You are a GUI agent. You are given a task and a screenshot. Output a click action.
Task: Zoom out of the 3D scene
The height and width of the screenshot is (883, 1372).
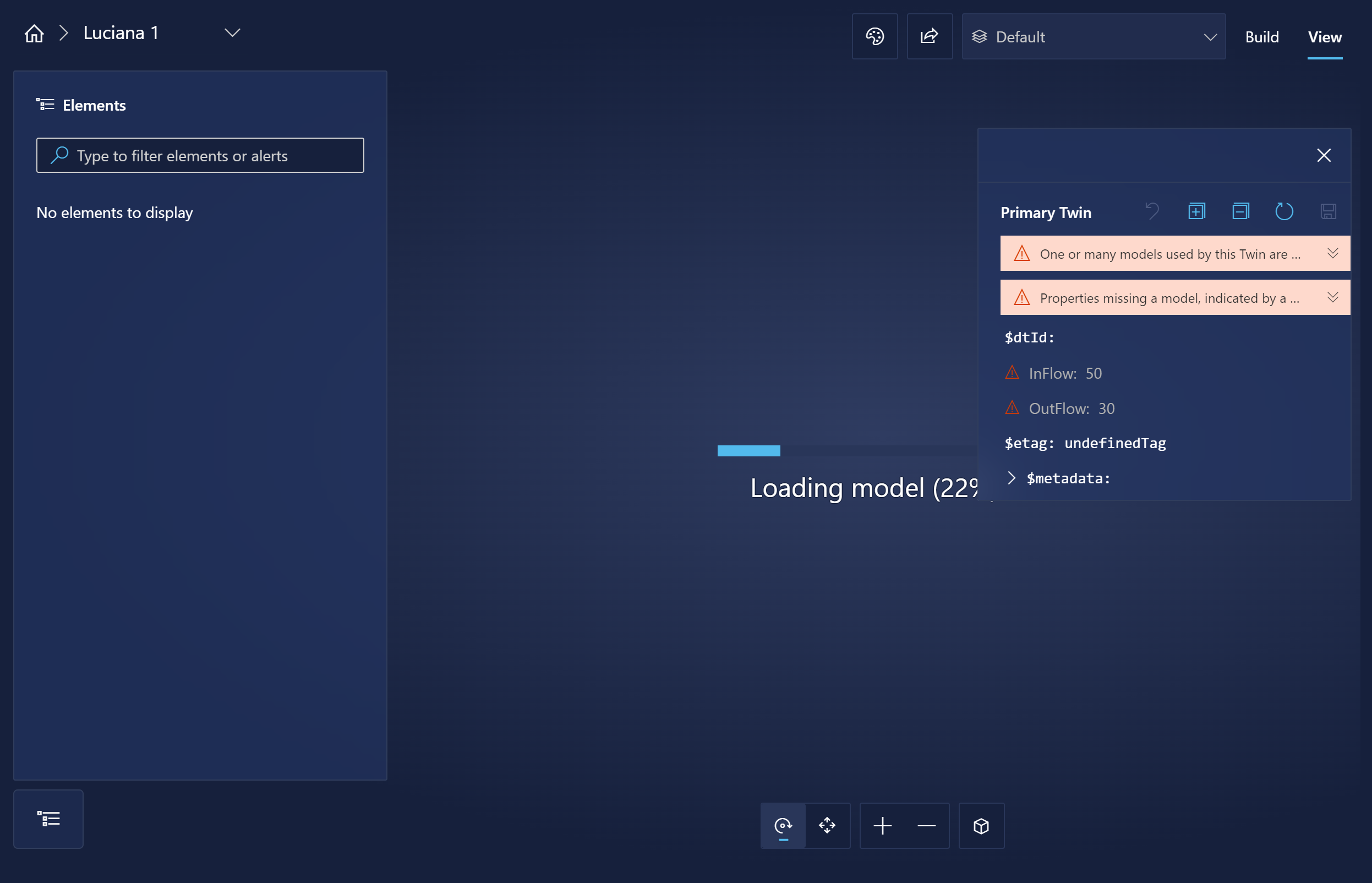[926, 826]
